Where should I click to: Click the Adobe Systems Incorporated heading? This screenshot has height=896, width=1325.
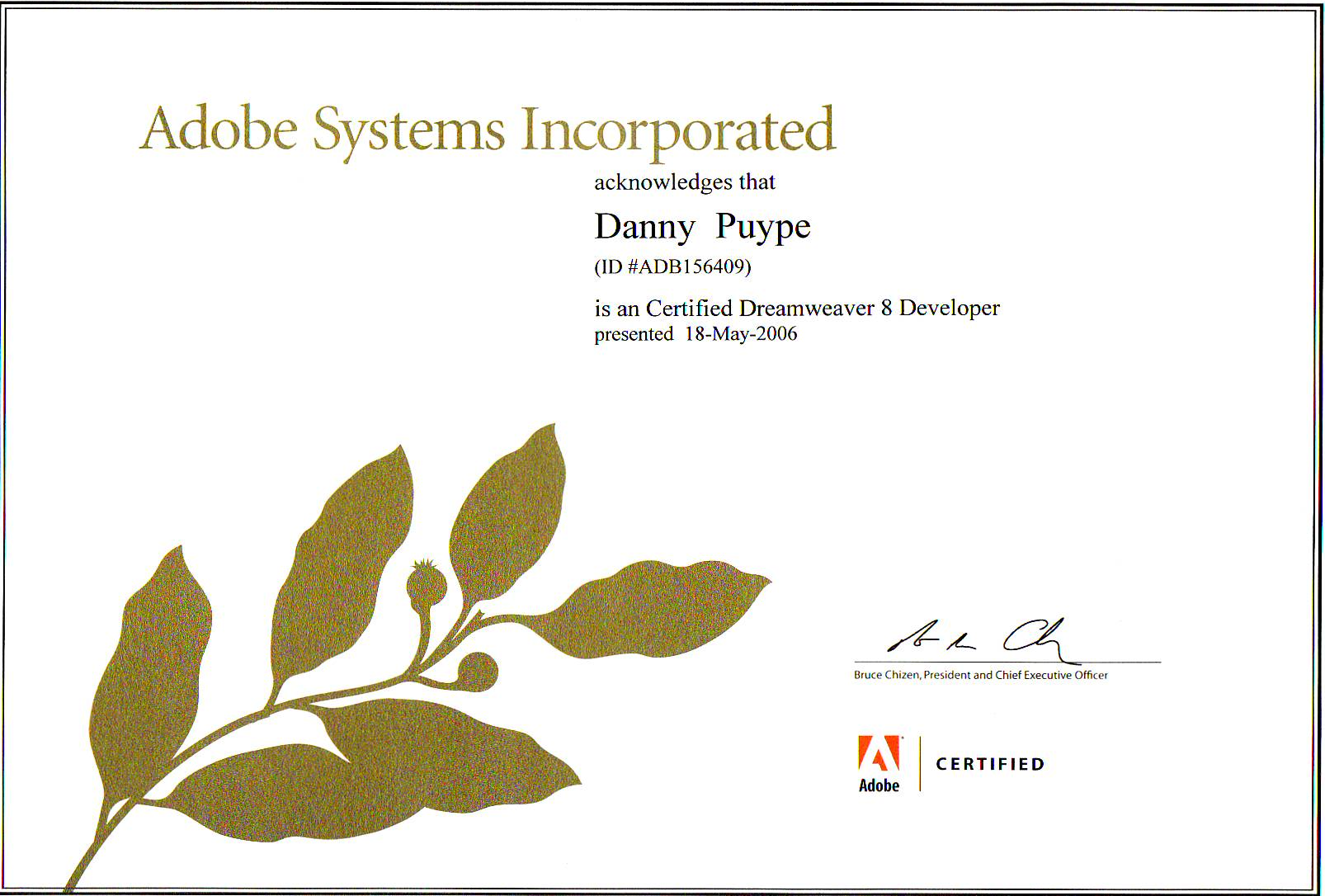point(488,132)
